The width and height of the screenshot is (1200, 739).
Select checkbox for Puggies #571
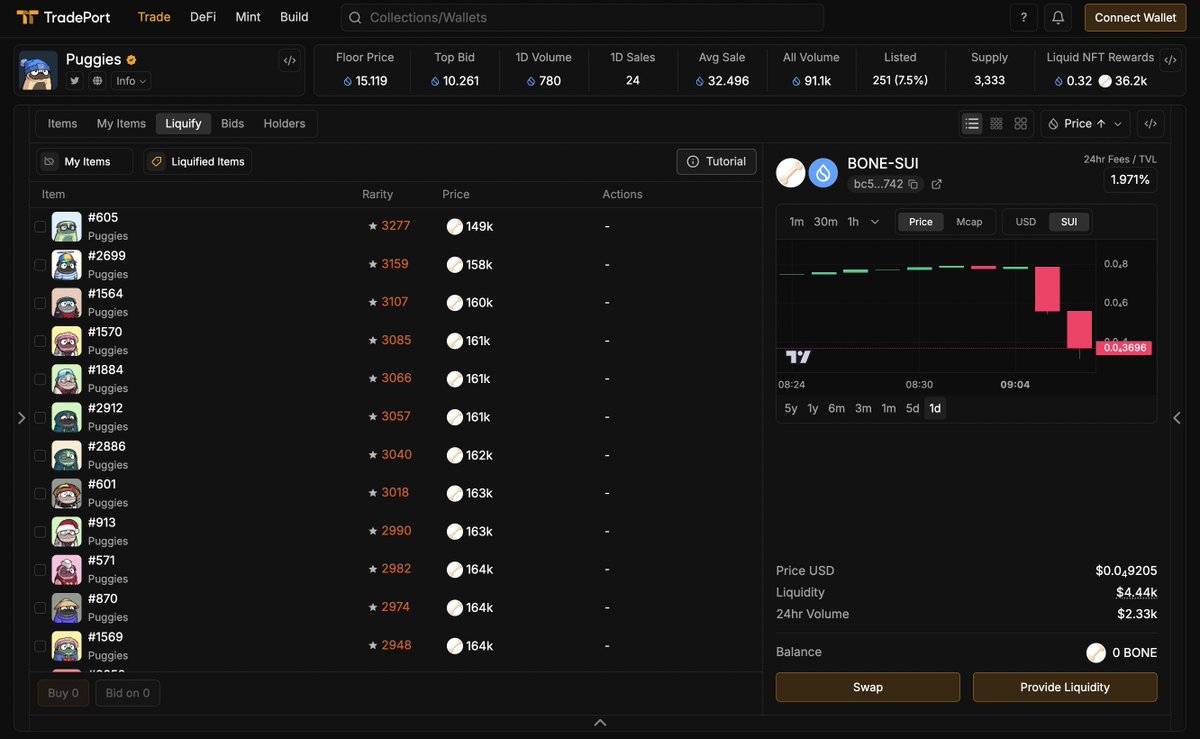coord(40,569)
